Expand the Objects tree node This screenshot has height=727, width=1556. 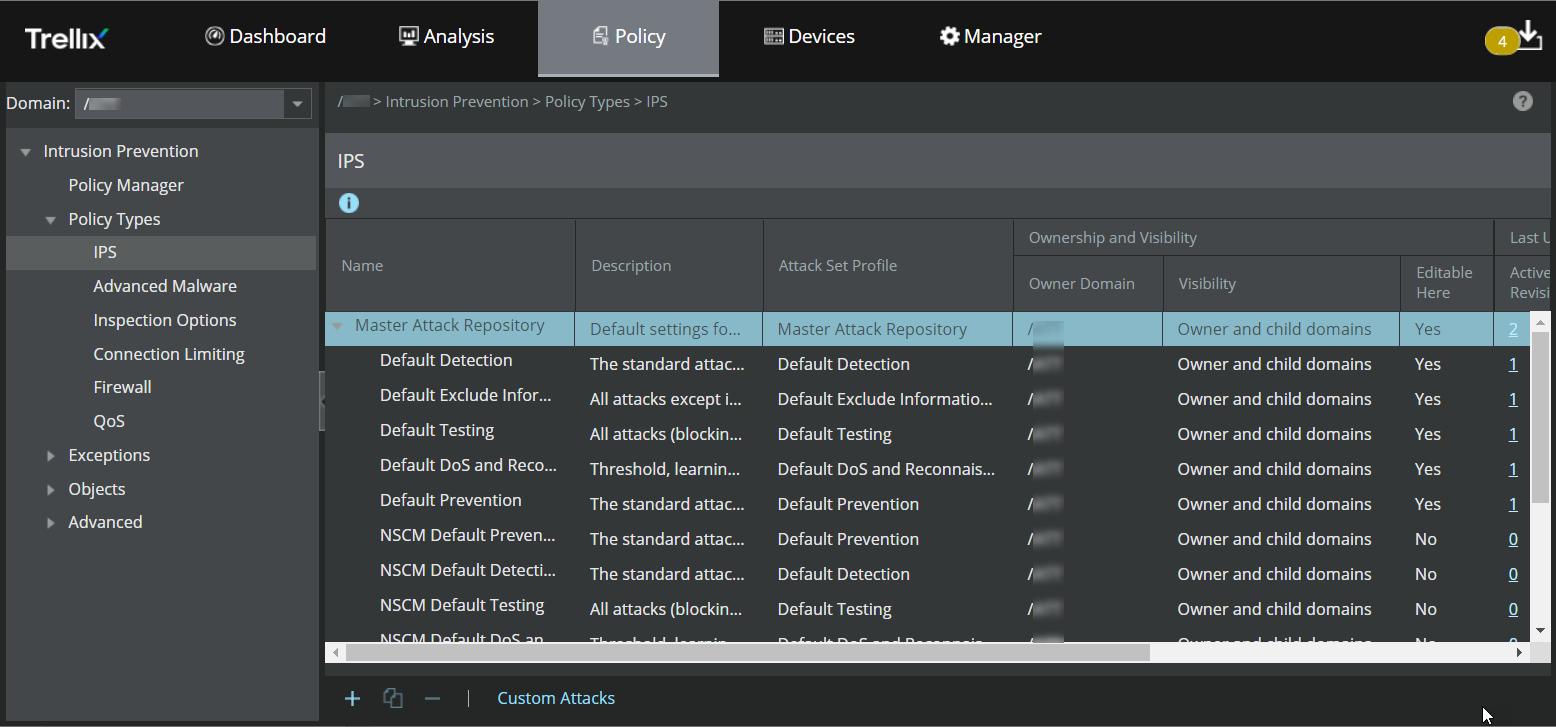[51, 490]
